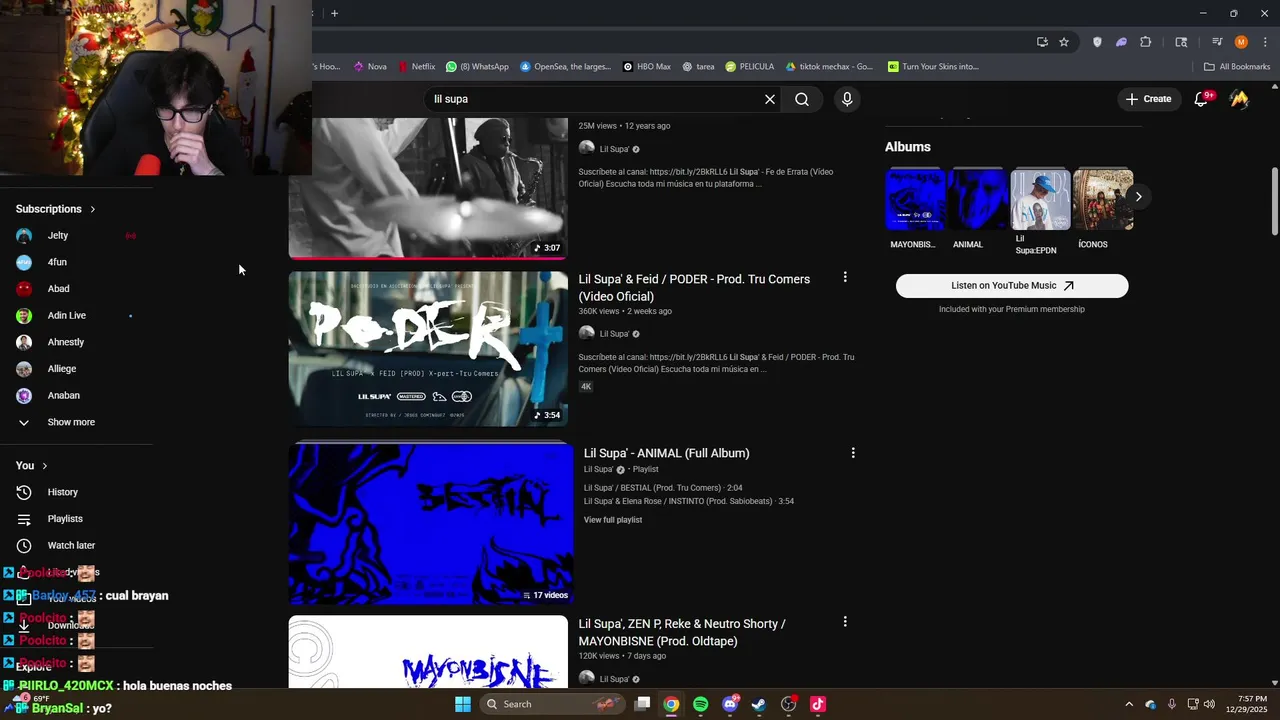Open the Nova bookmark
The height and width of the screenshot is (720, 1280).
pyautogui.click(x=369, y=67)
